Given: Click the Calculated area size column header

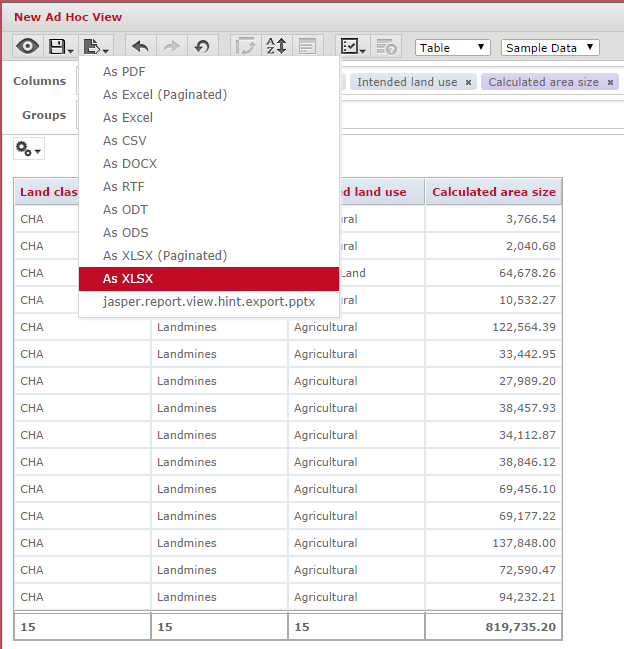Looking at the screenshot, I should (493, 192).
